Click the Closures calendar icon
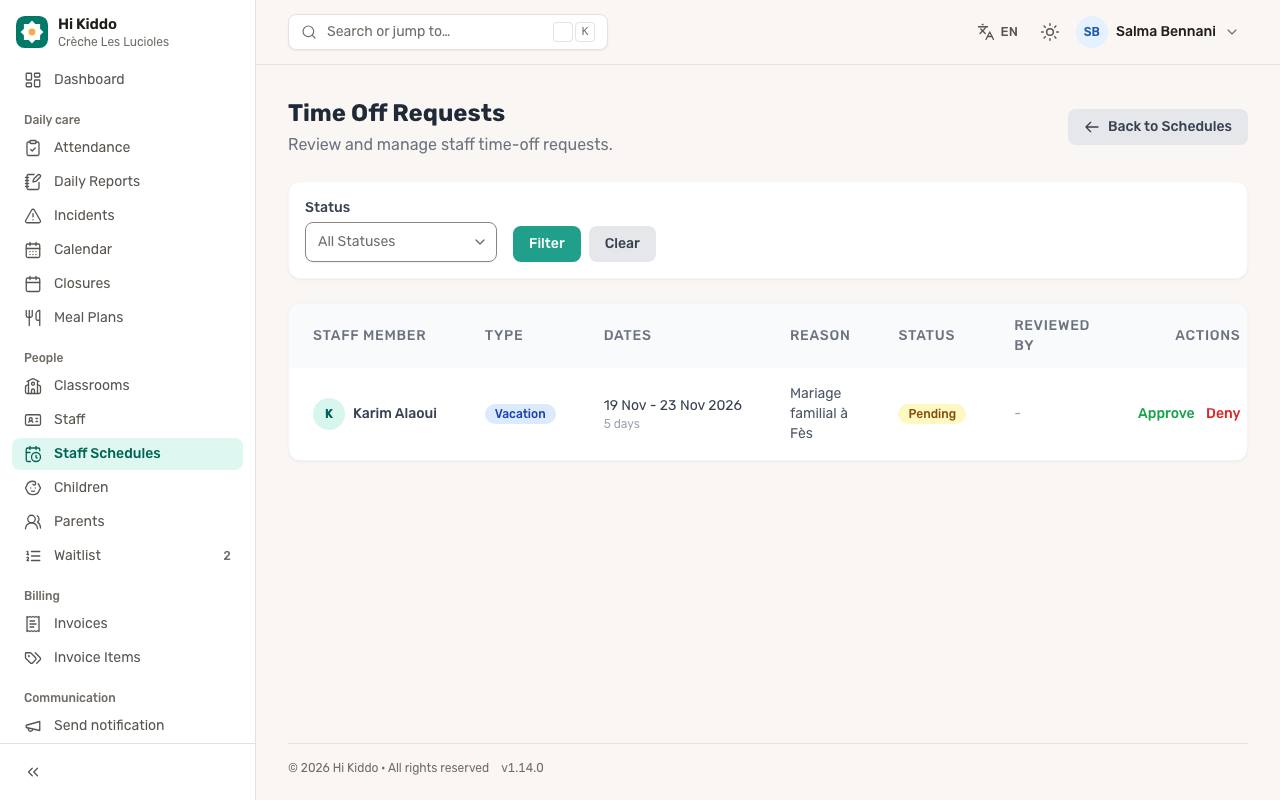 [33, 283]
